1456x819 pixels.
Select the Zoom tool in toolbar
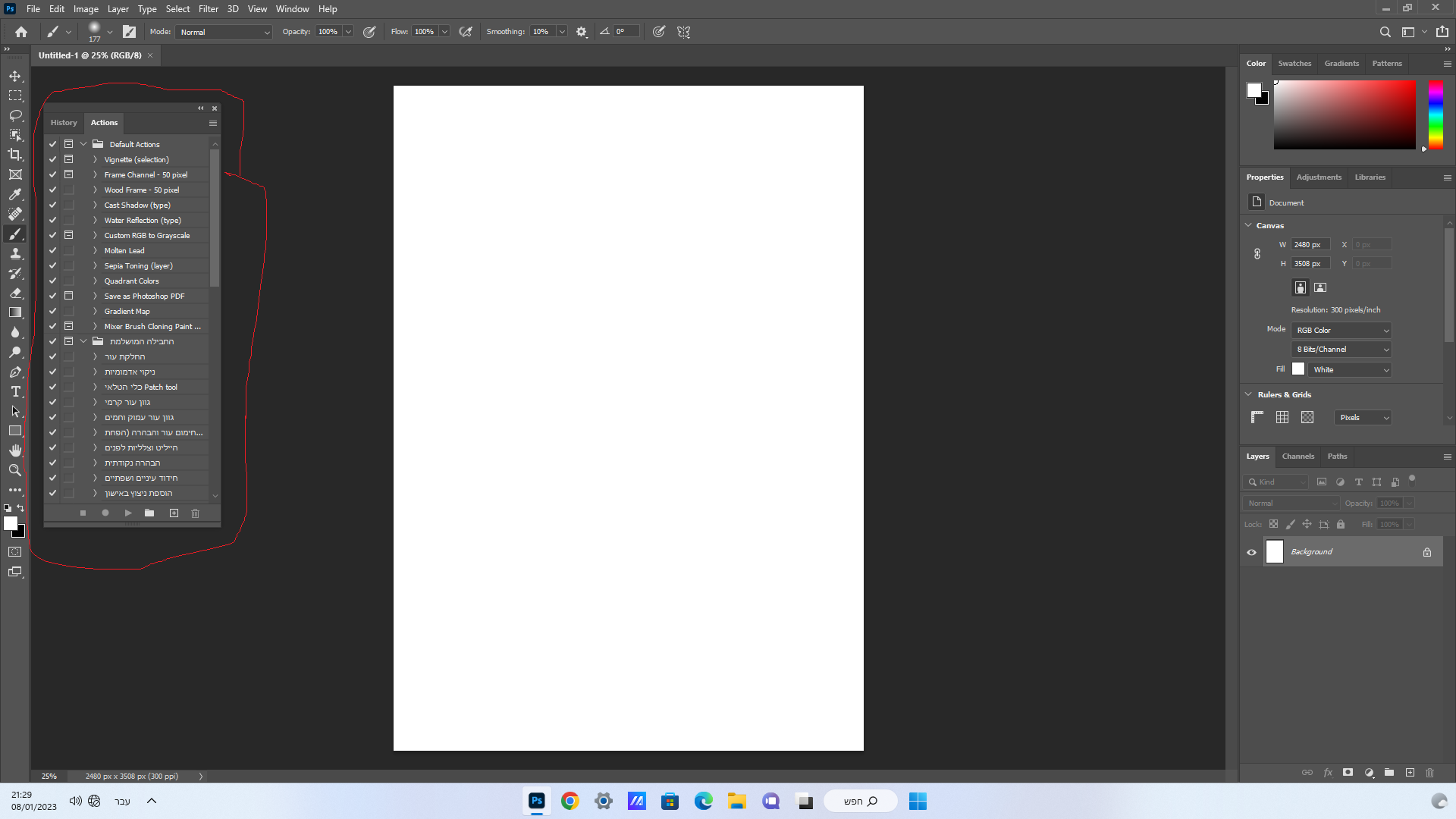tap(15, 470)
